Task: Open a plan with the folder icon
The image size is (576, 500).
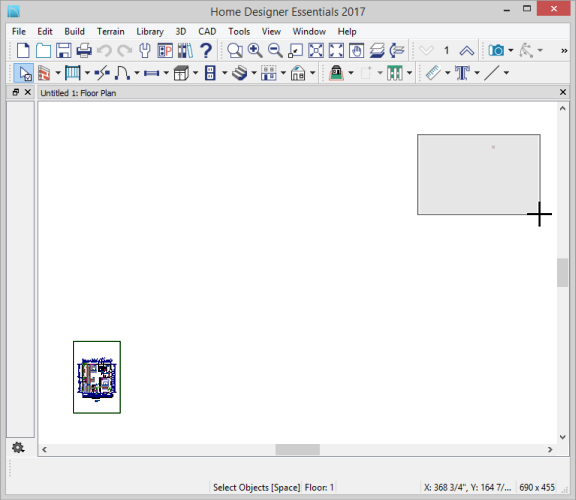Action: (x=43, y=50)
